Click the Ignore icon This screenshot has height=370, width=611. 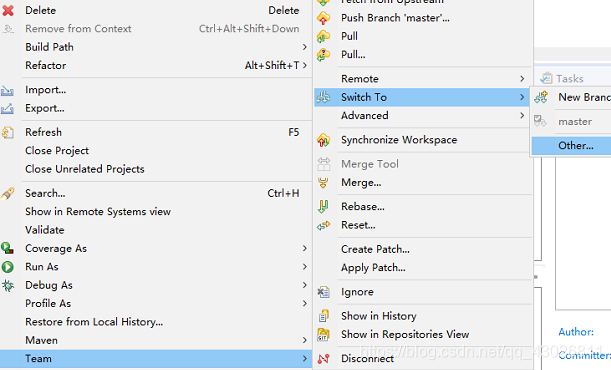click(x=323, y=292)
